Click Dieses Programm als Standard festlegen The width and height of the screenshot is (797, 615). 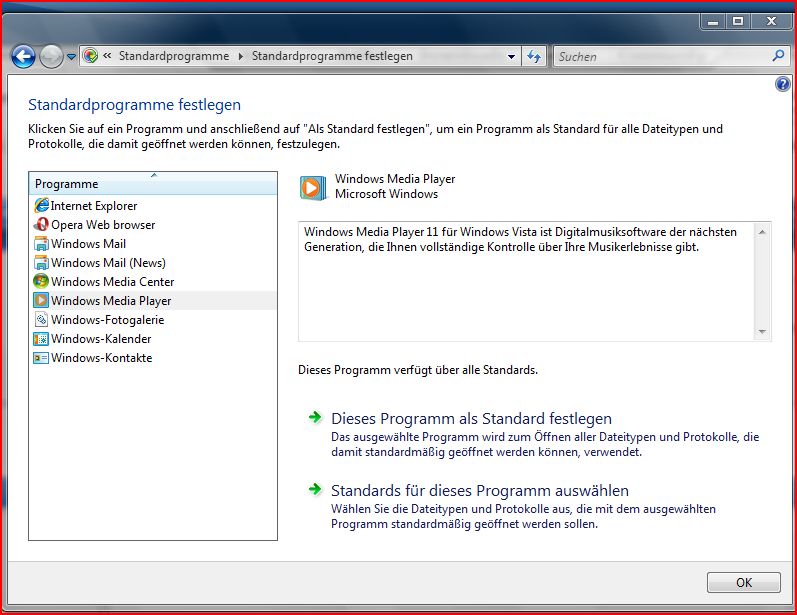[x=471, y=418]
